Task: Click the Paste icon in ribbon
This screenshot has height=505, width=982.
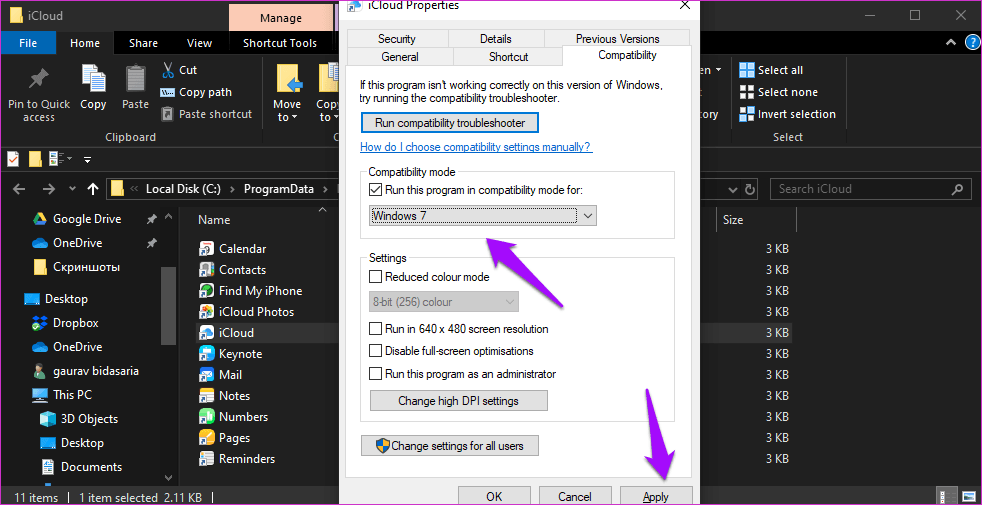Action: [135, 79]
